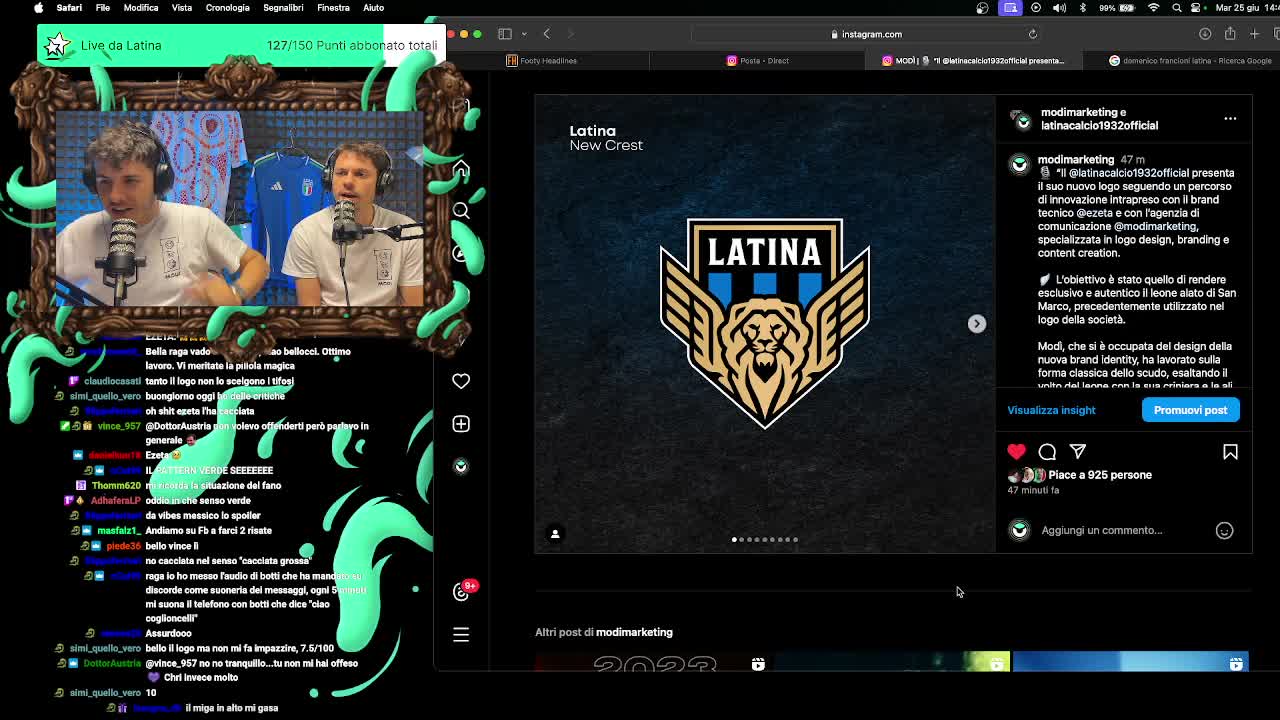Open the Cronologia menu
This screenshot has height=720, width=1280.
(227, 8)
